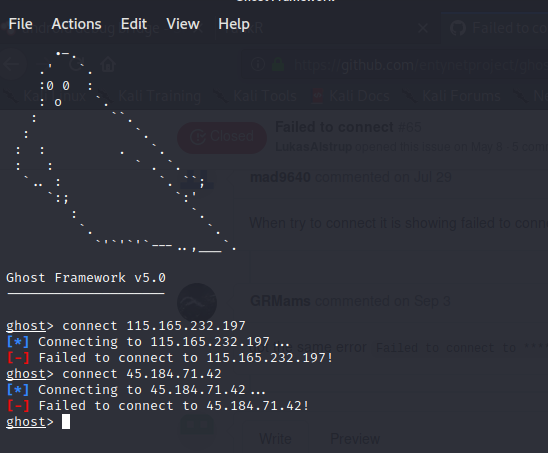Click browser back arrow behind terminal
This screenshot has width=548, height=453.
[13, 65]
